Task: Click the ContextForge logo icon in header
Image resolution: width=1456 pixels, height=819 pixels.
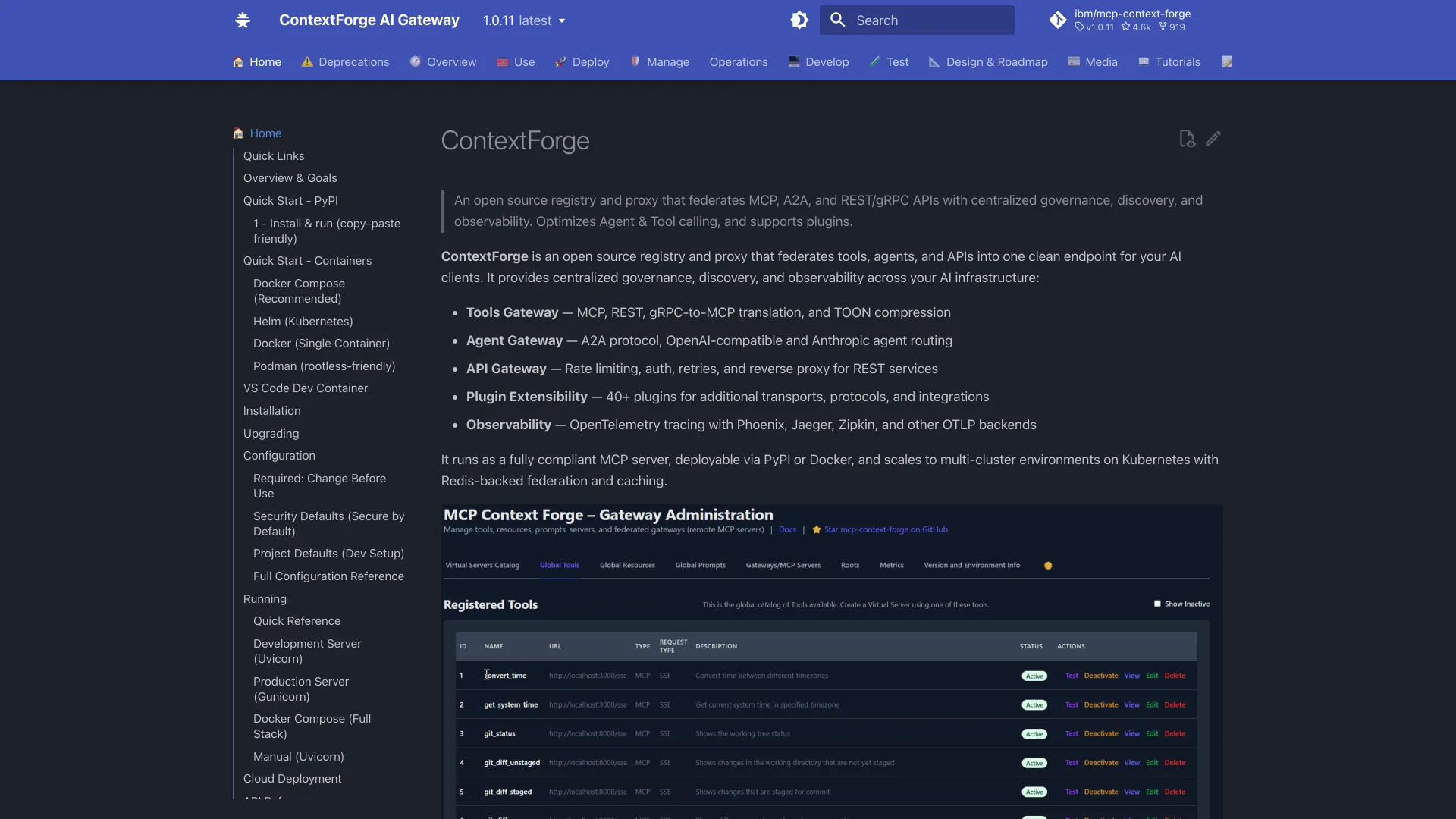Action: [243, 20]
